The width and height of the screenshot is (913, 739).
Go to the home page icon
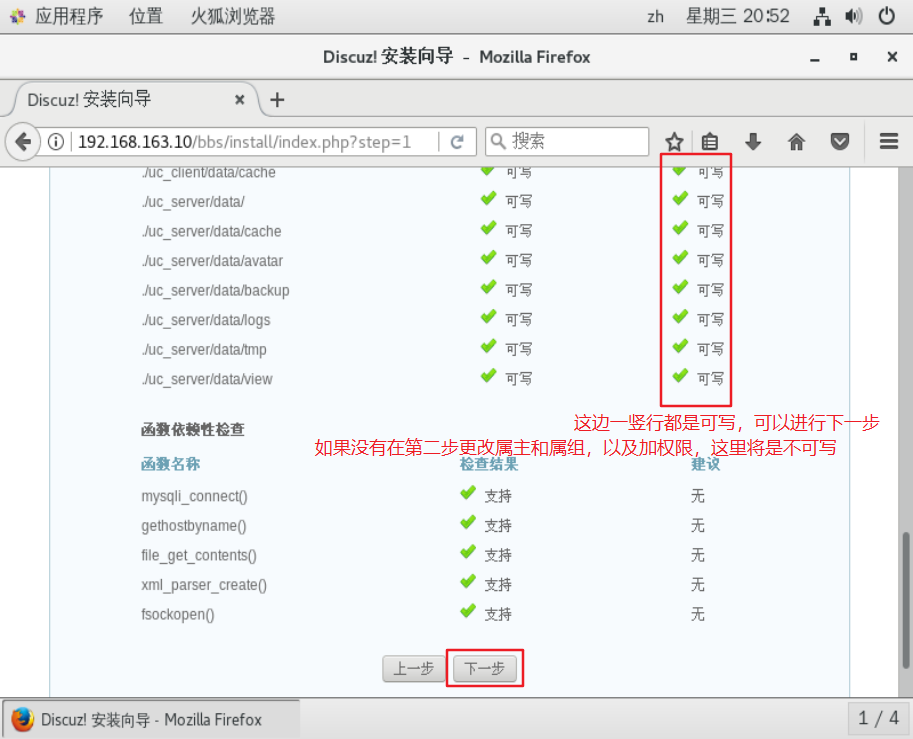796,142
